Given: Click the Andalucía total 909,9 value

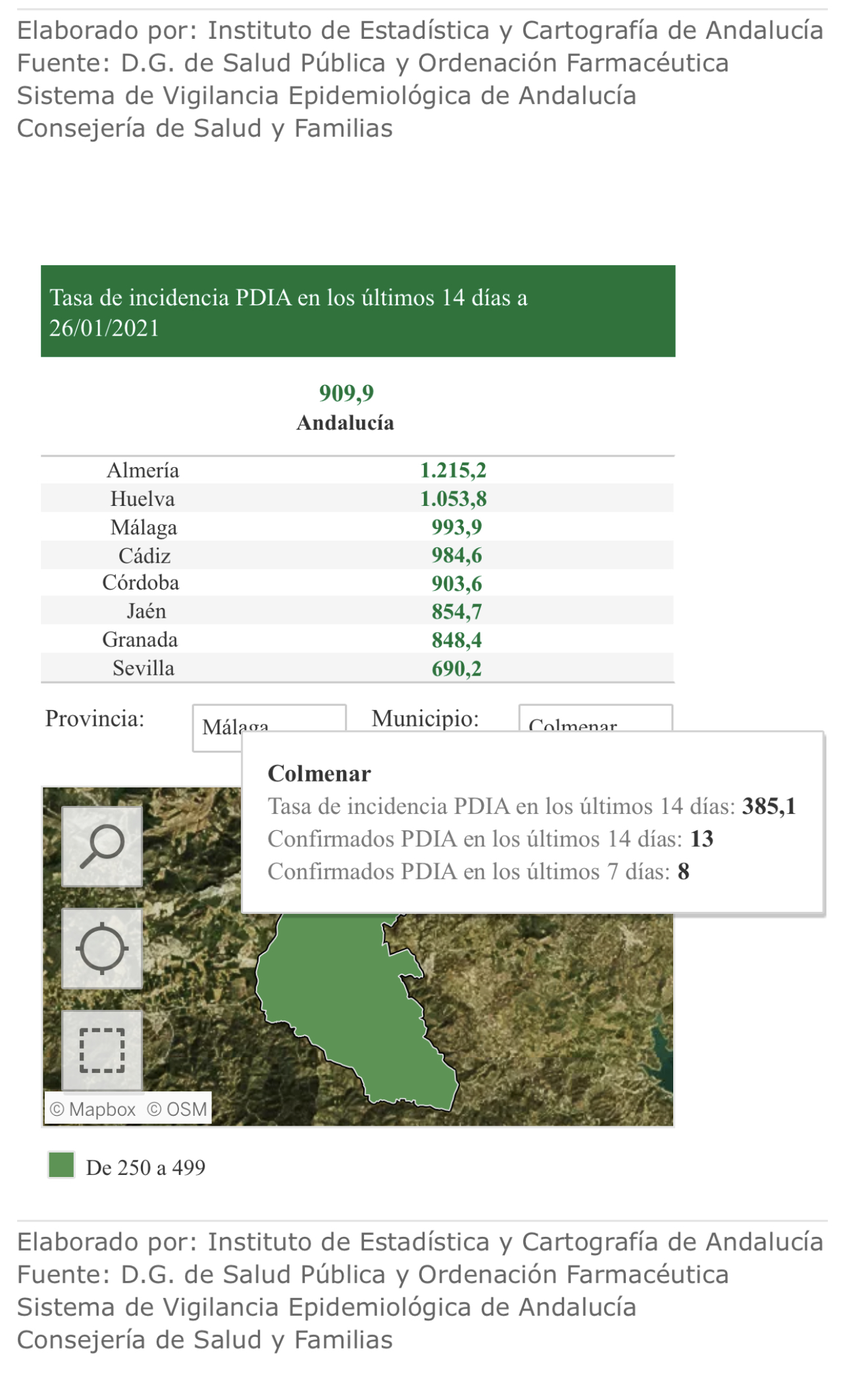Looking at the screenshot, I should (346, 393).
